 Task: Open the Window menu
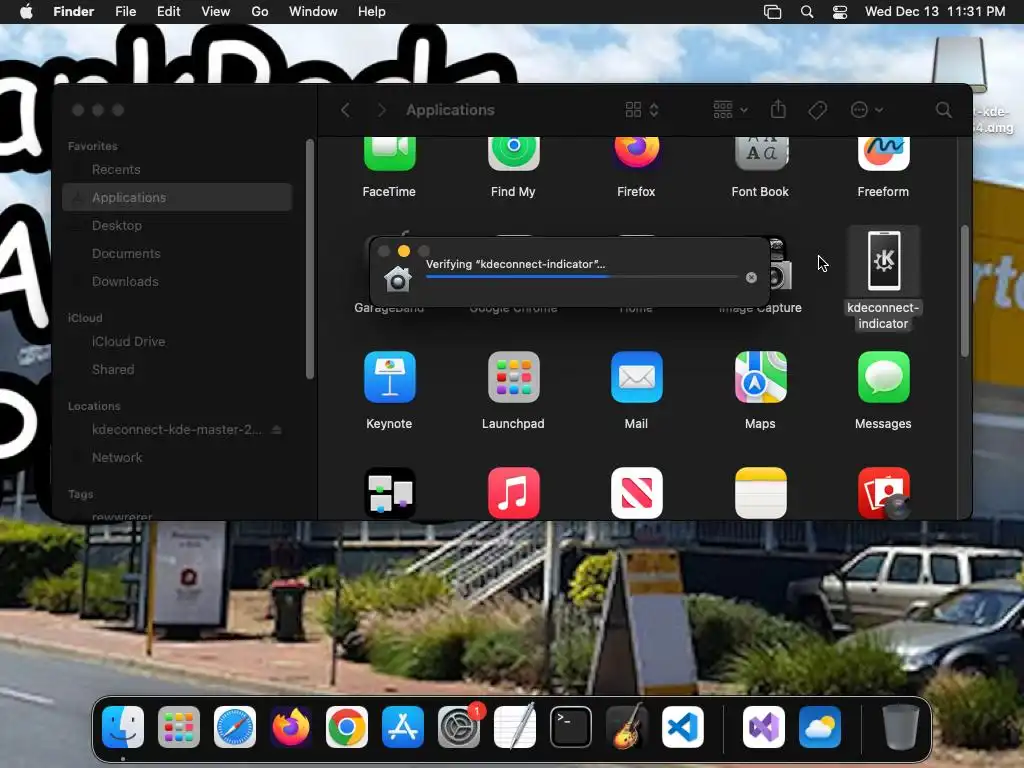pyautogui.click(x=313, y=12)
